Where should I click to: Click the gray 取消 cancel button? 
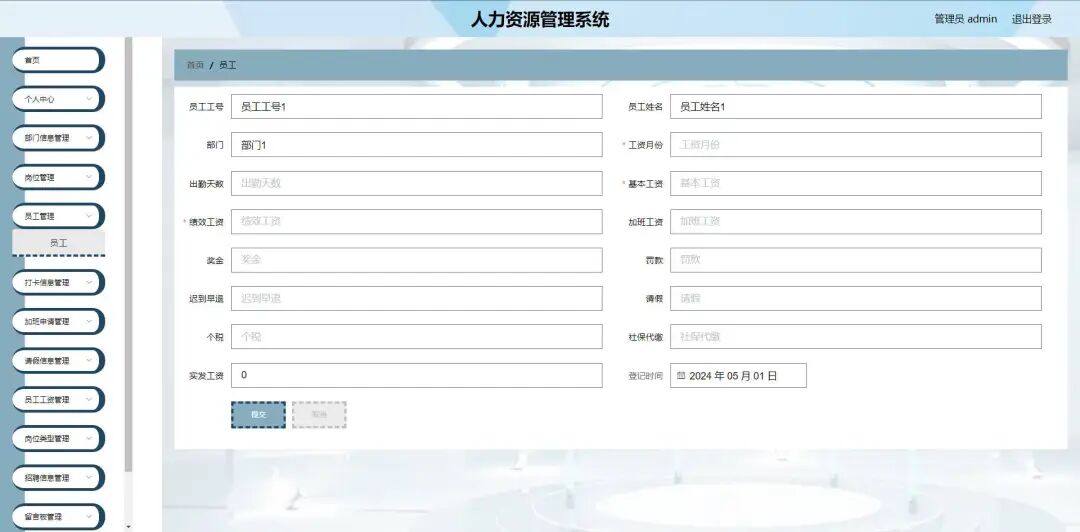click(319, 415)
